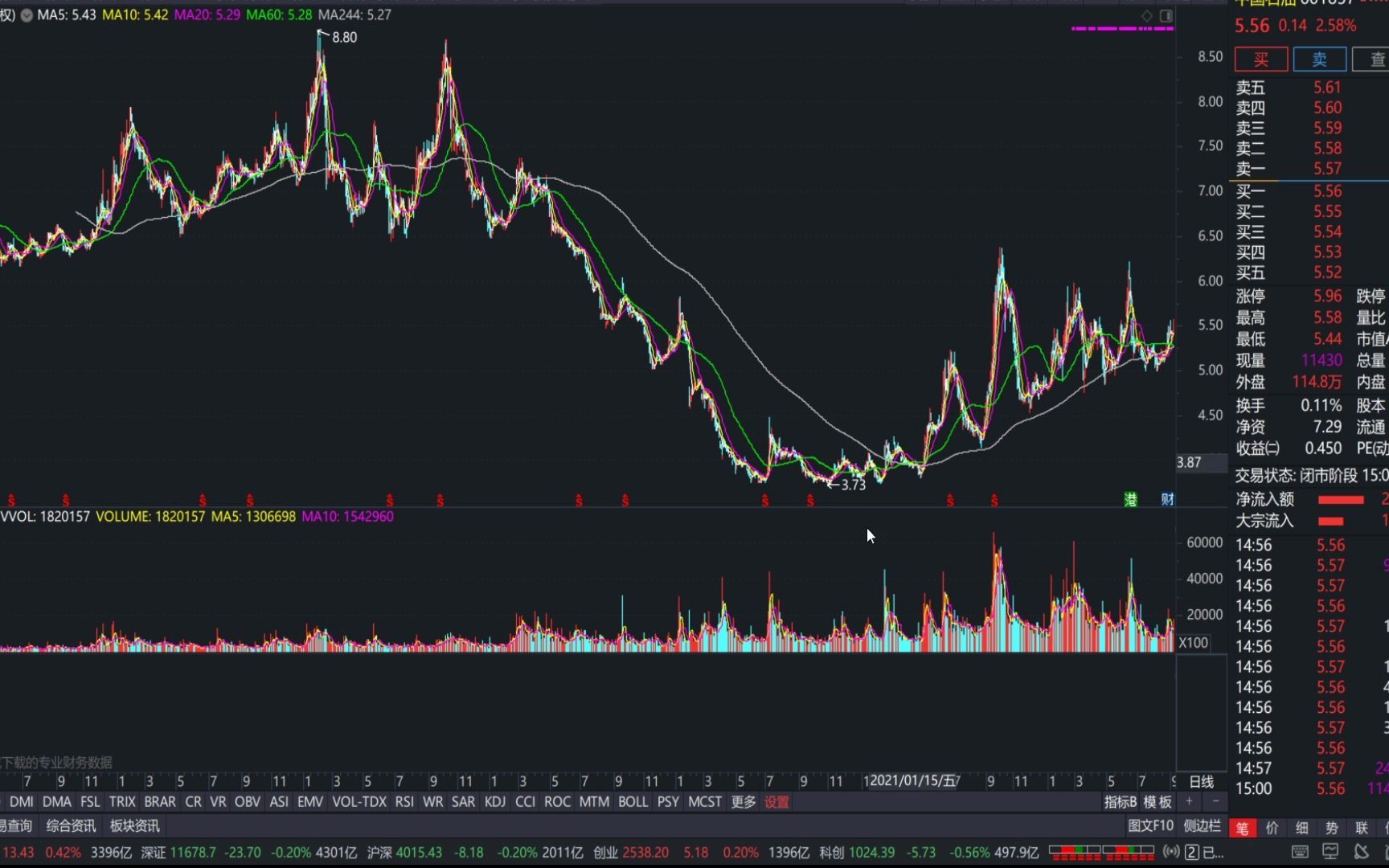The width and height of the screenshot is (1389, 868).
Task: Click the broadcast signal icon in status bar
Action: (1171, 852)
